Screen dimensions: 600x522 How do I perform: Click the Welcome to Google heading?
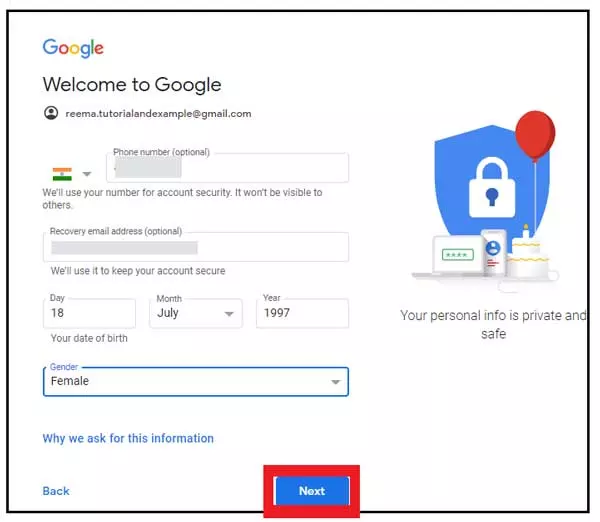click(x=132, y=85)
